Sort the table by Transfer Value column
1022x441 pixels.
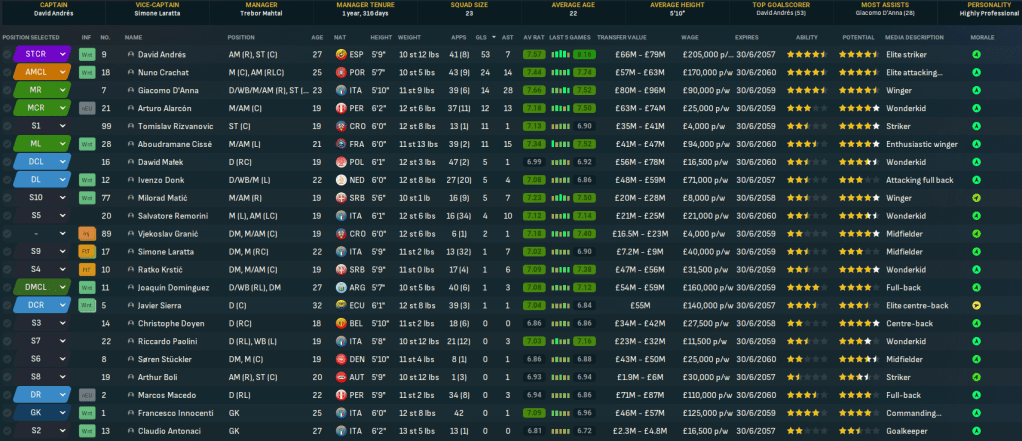620,37
